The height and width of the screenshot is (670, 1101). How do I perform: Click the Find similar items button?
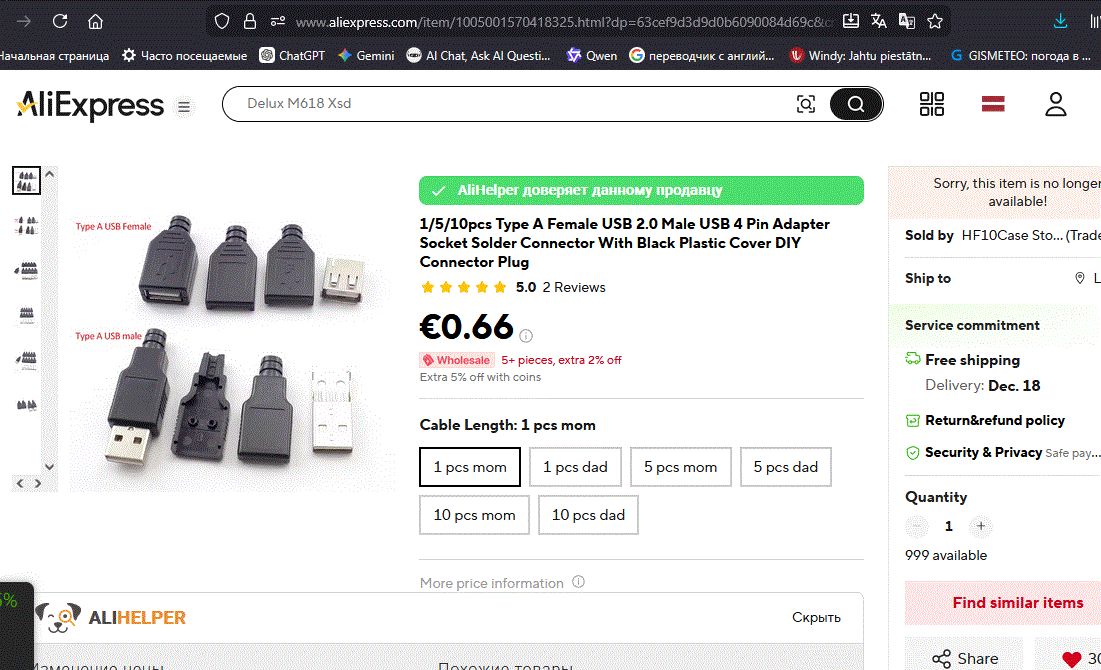1017,603
